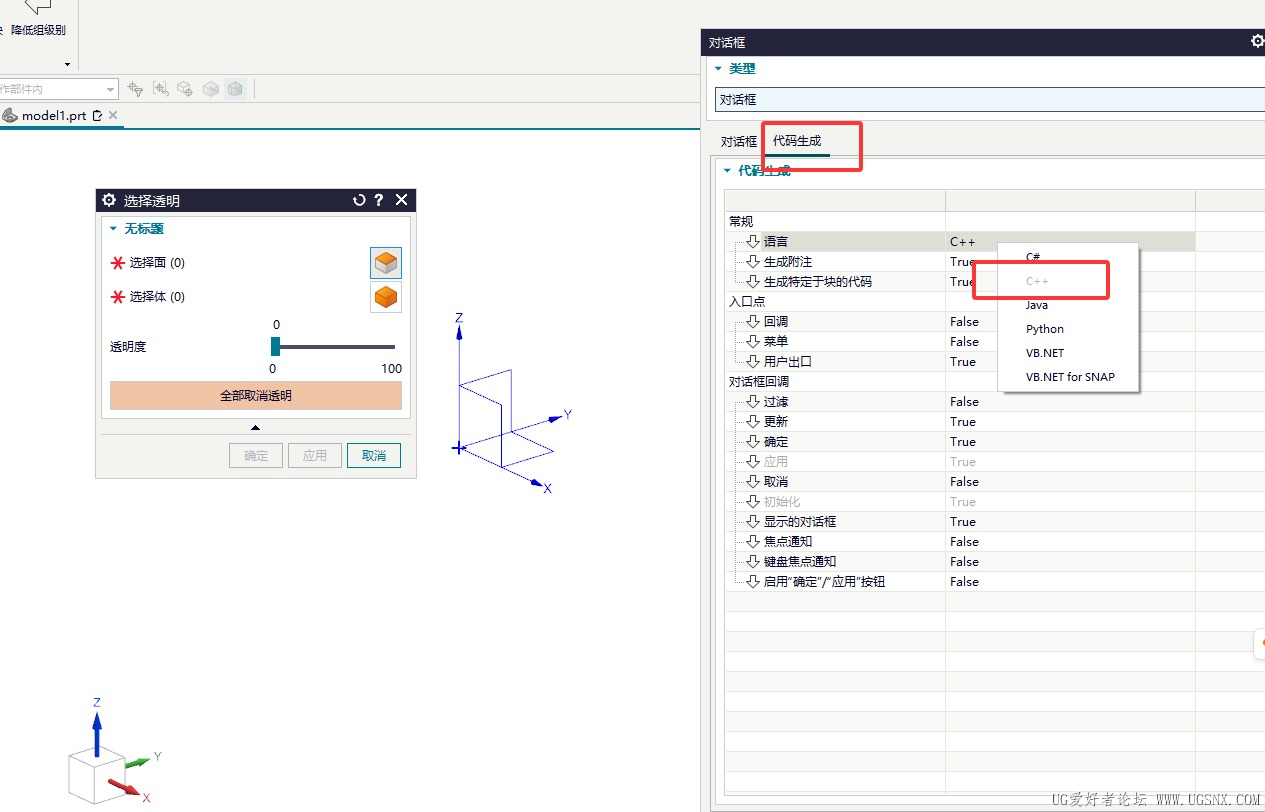The image size is (1265, 812).
Task: Toggle the 过滤 callback value False
Action: [964, 402]
